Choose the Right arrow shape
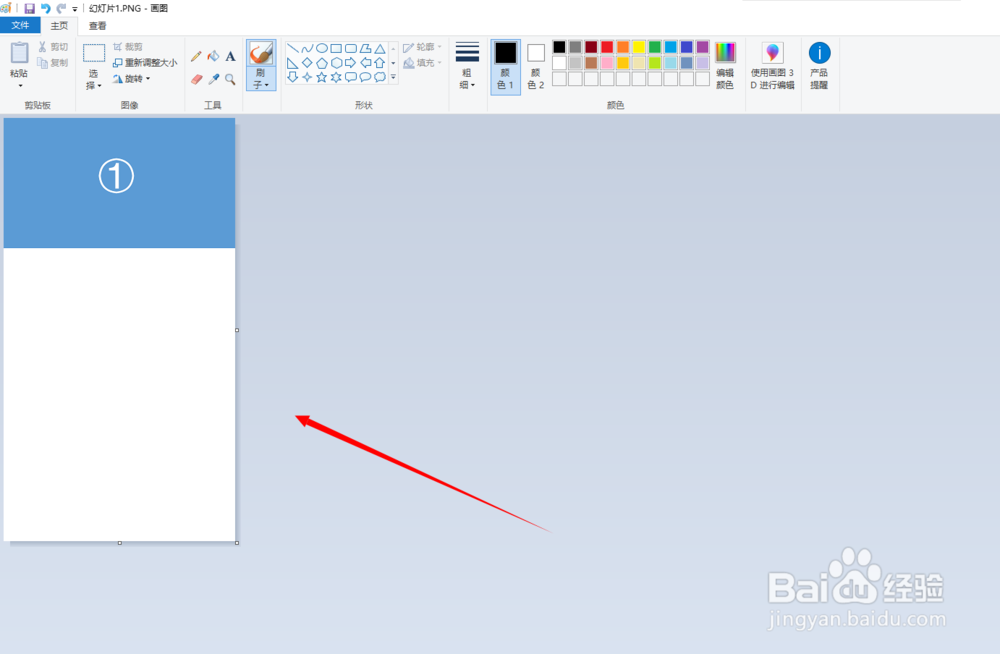Image resolution: width=1000 pixels, height=654 pixels. coord(351,63)
